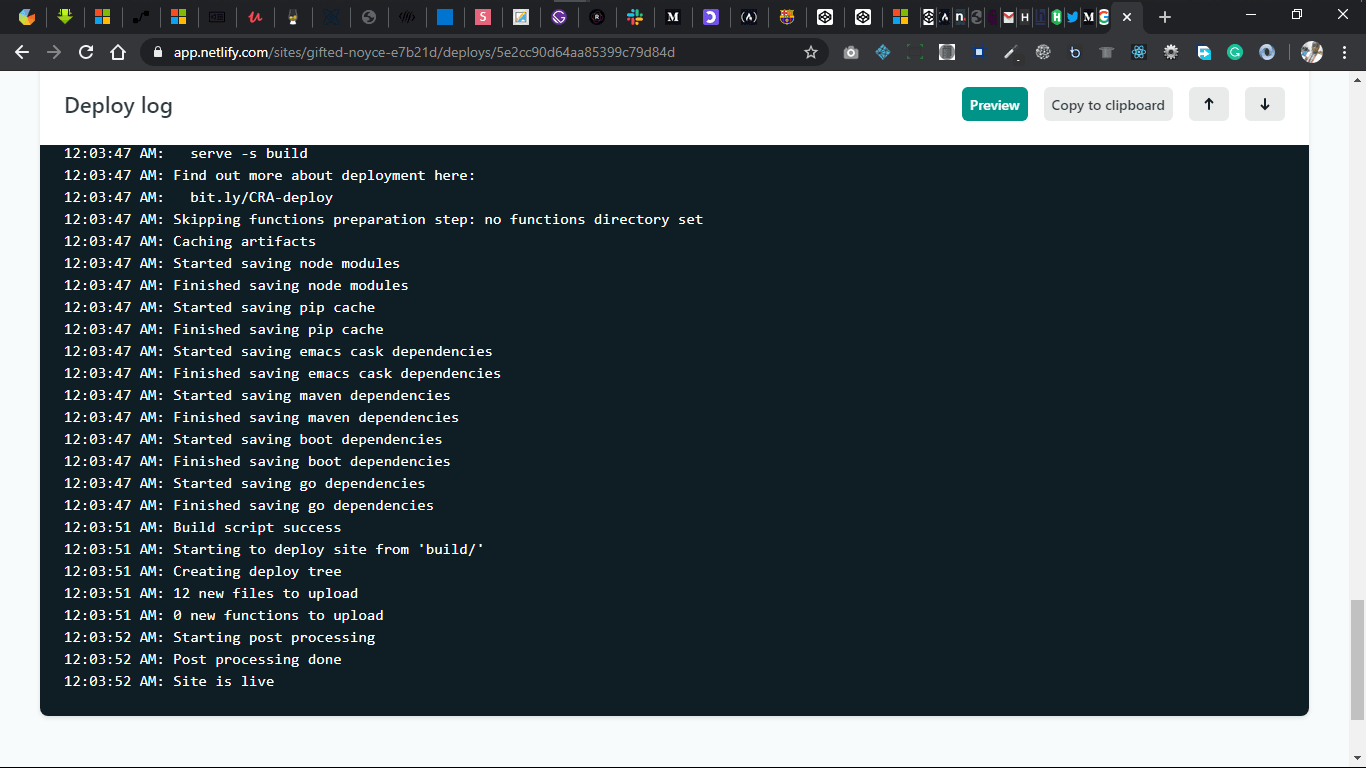
Task: Reload the Netlify deploy page
Action: [x=86, y=53]
